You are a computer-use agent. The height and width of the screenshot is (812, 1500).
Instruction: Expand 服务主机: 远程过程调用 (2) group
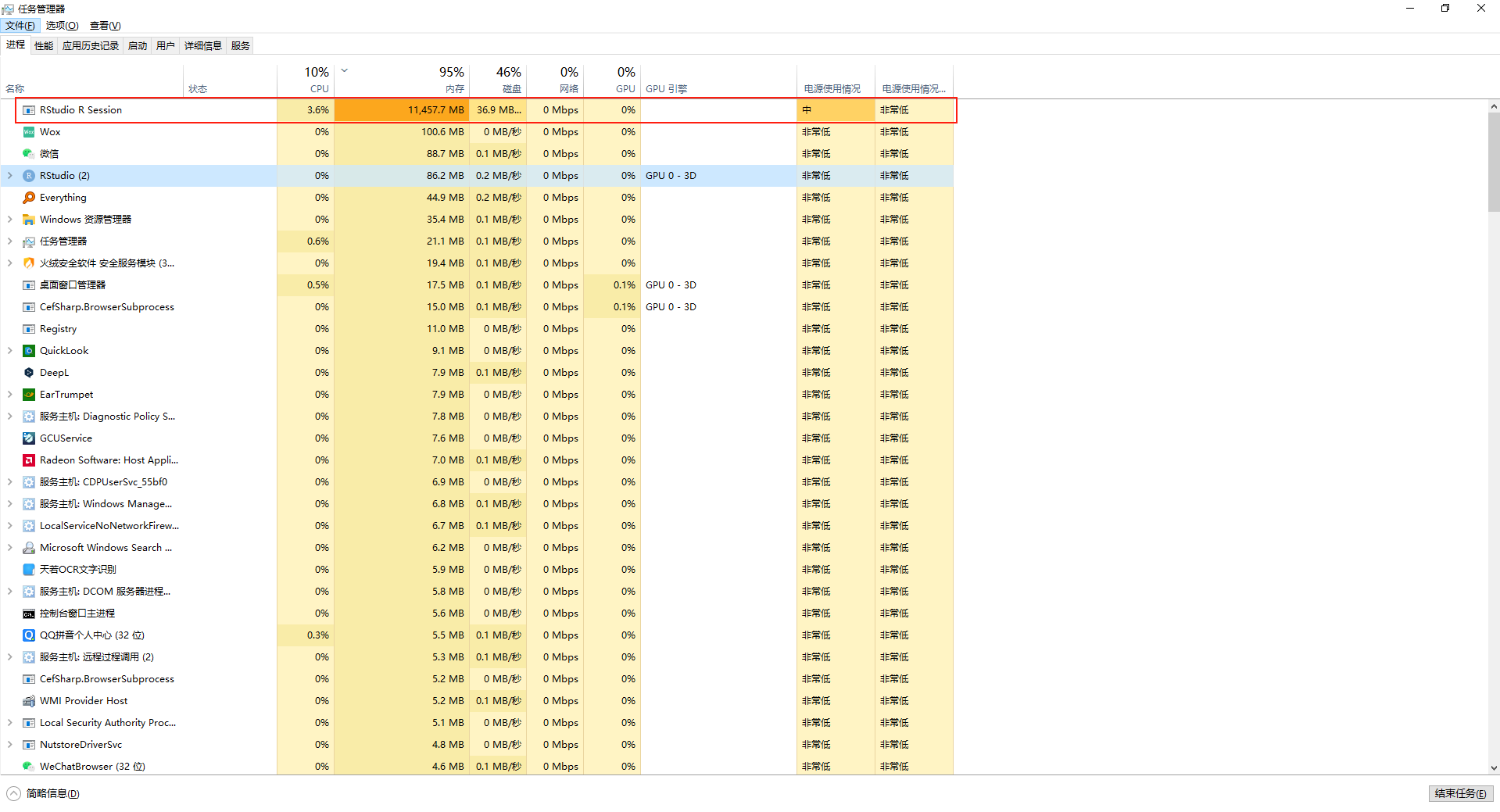[9, 657]
